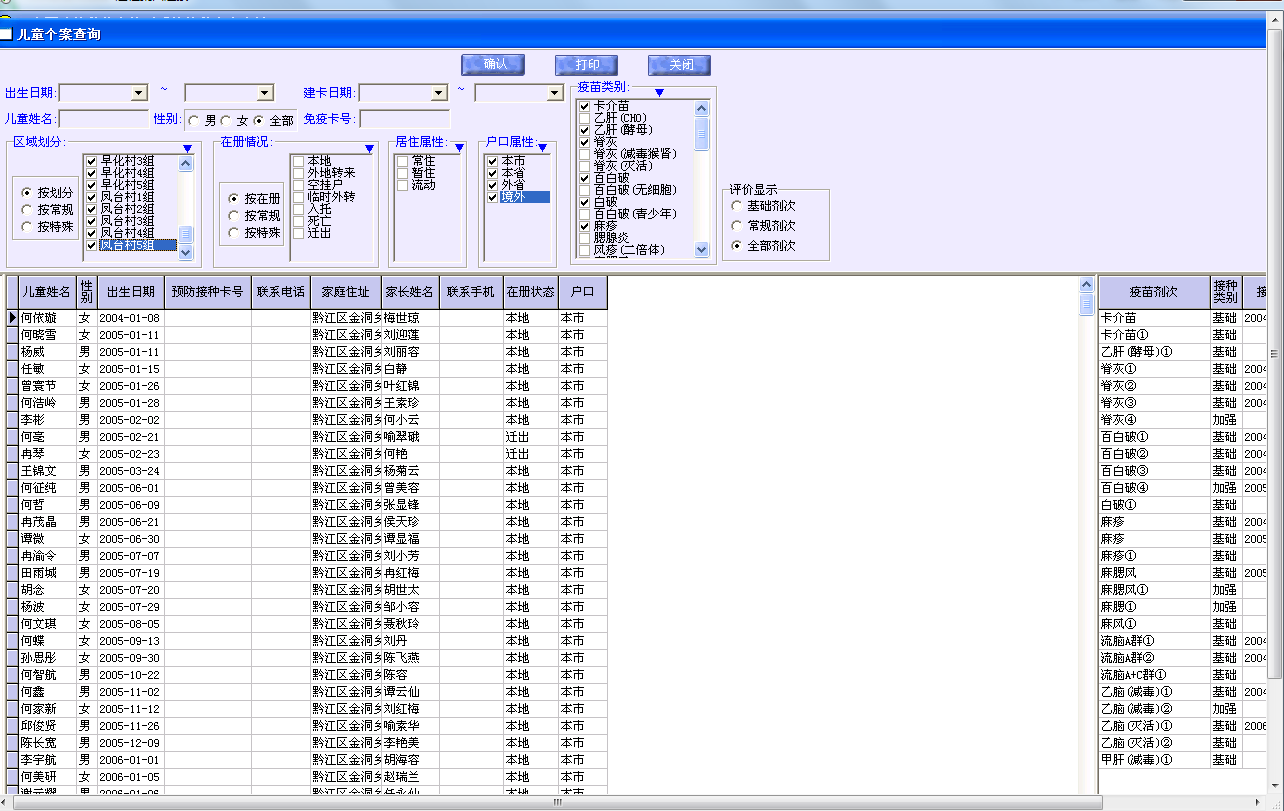The width and height of the screenshot is (1284, 811).
Task: Click the 出生日期 column header
Action: click(131, 293)
